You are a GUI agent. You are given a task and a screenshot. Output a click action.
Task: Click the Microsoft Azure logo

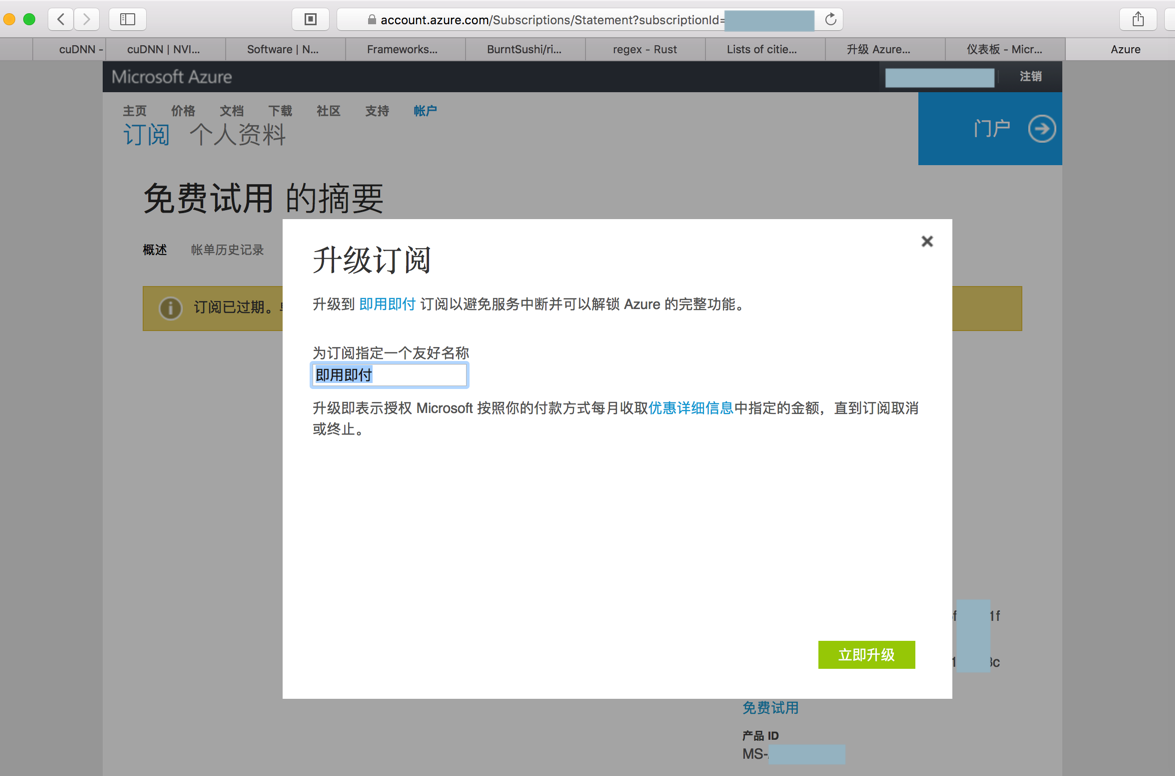(172, 76)
